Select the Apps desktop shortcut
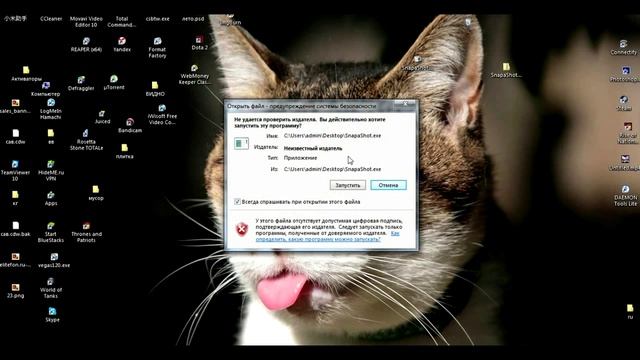640x360 pixels. 51,199
